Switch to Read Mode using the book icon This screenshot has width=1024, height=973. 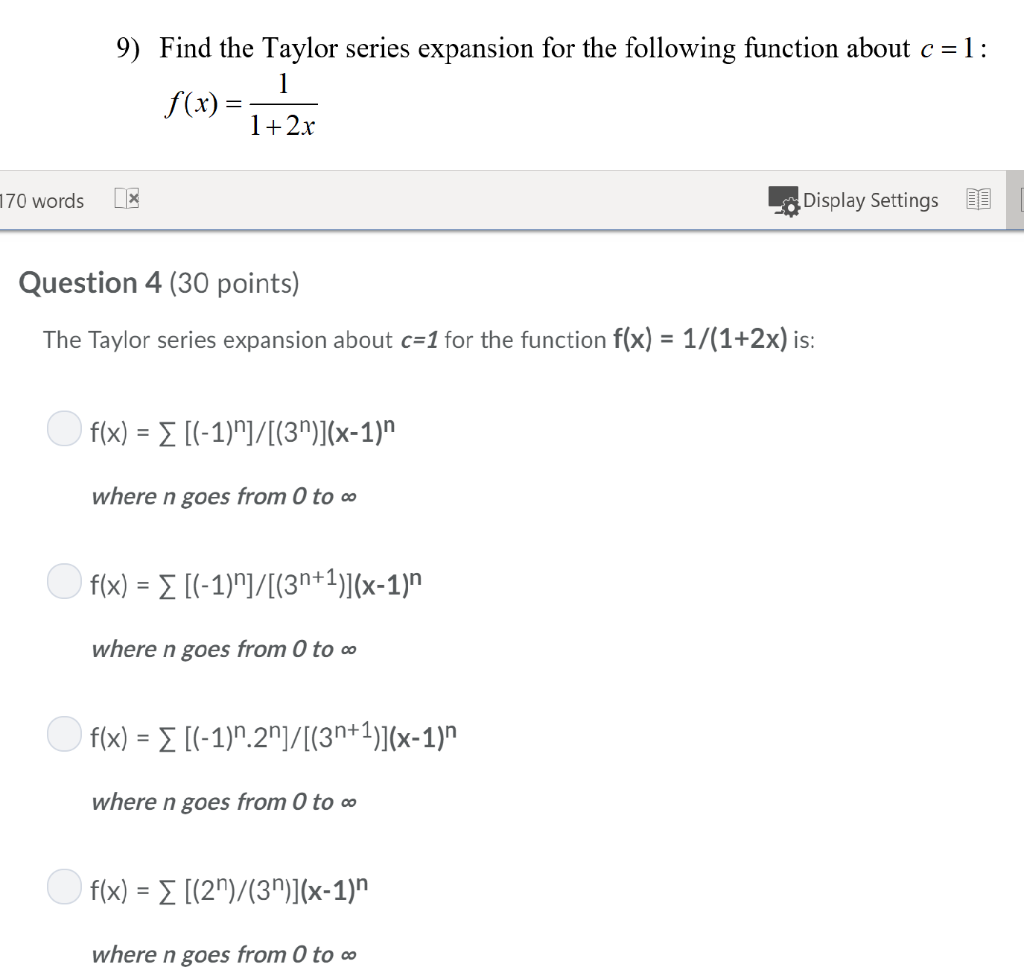(977, 199)
